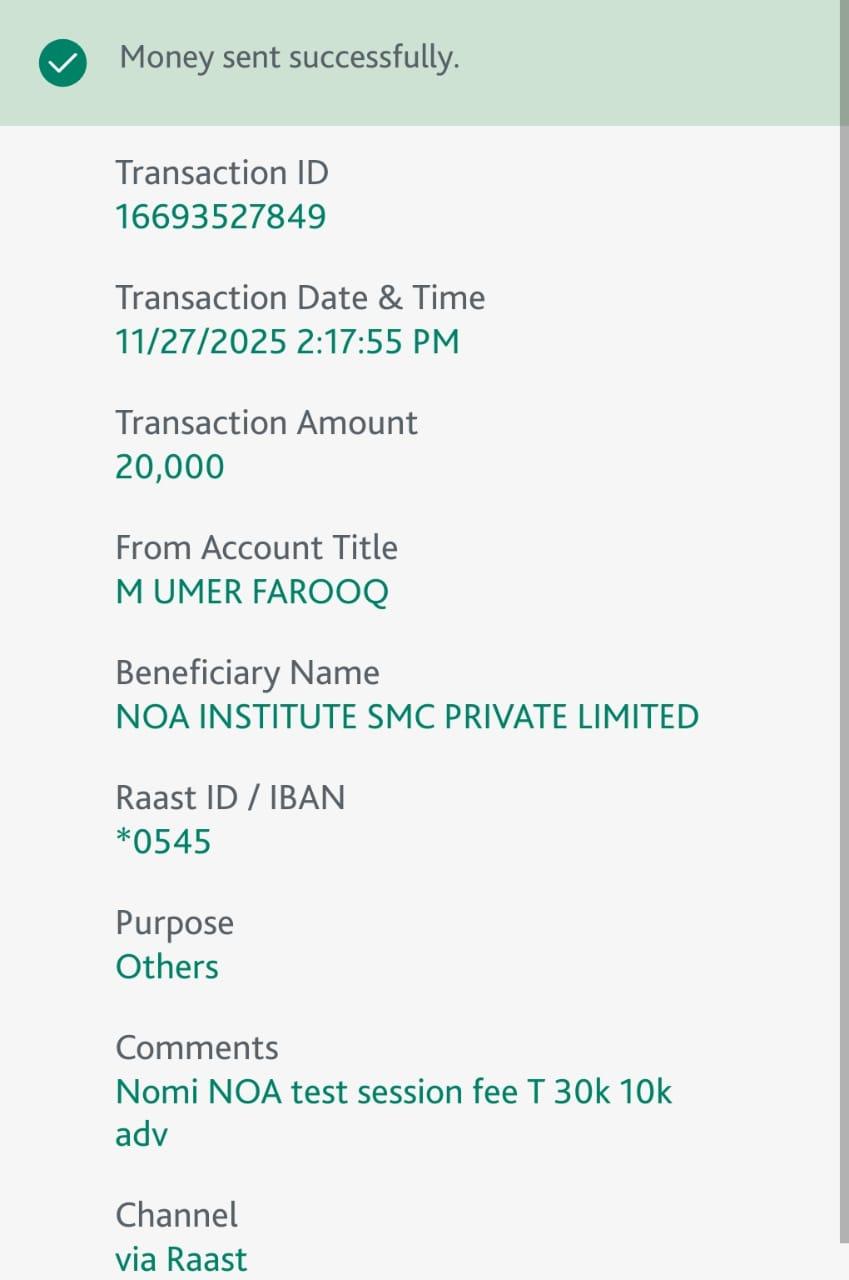Click the Raast ID / IBAN label
This screenshot has height=1280, width=849.
(230, 798)
